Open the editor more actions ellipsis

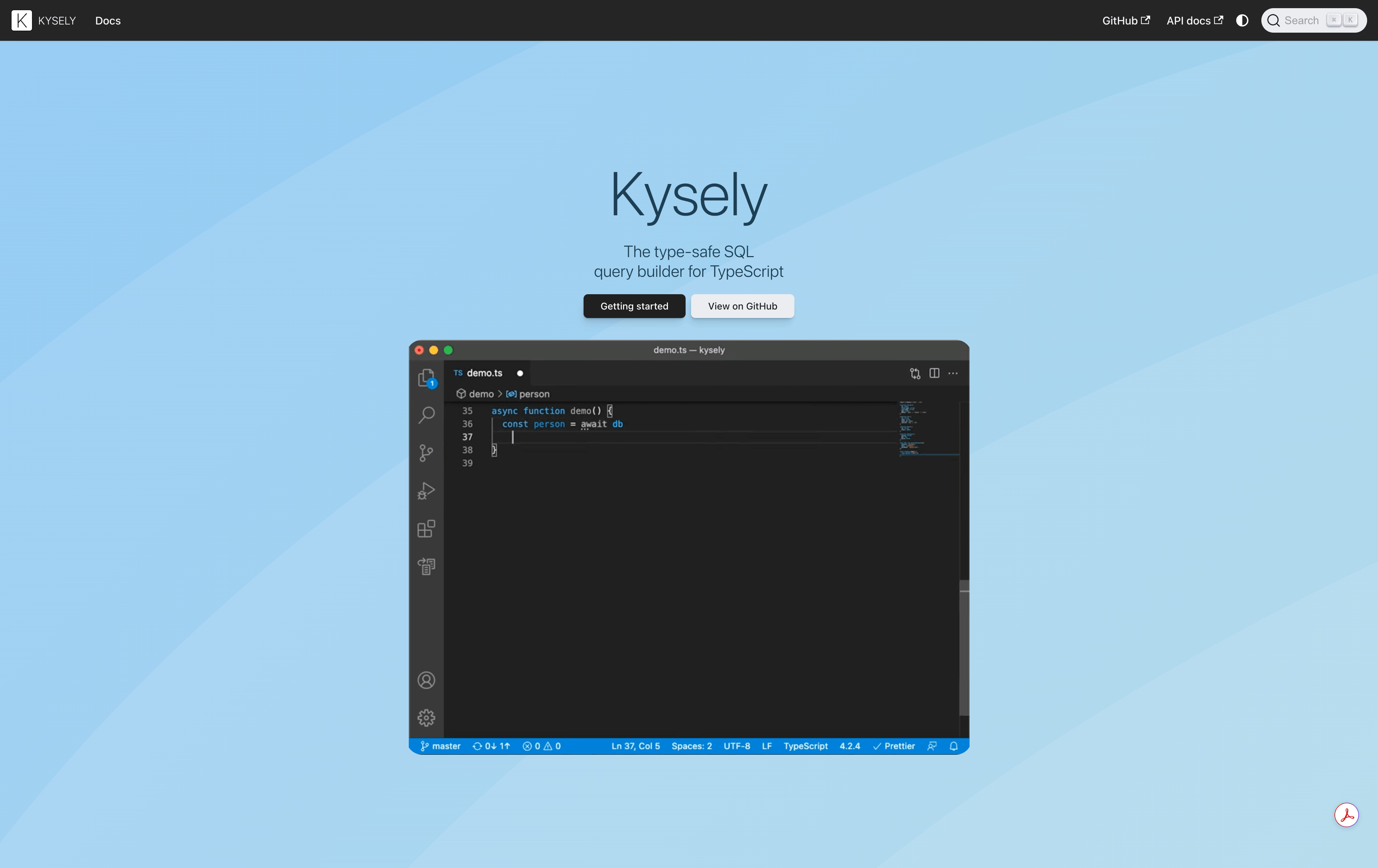[x=953, y=373]
